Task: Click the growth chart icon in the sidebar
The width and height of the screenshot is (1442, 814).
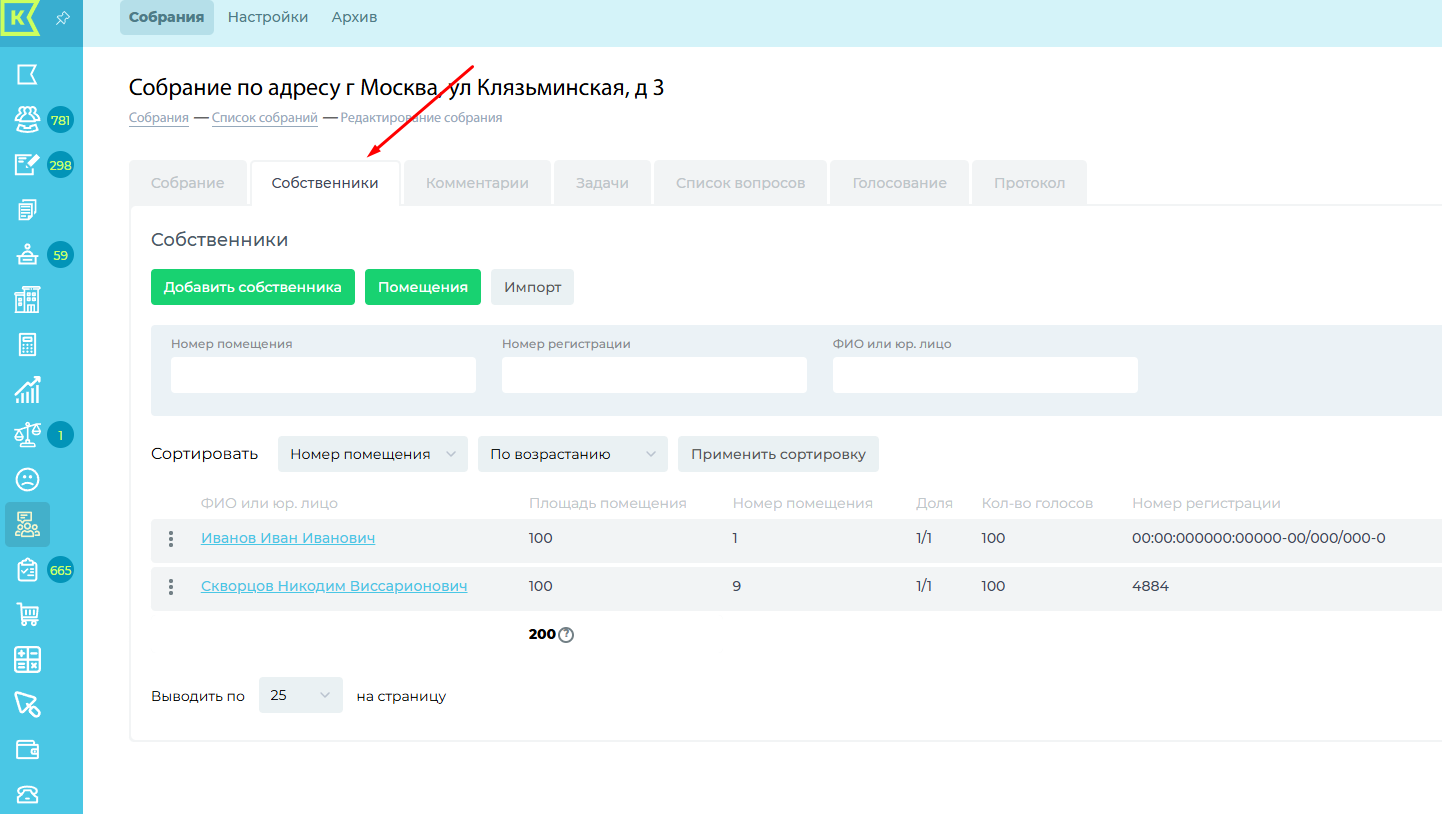Action: (27, 390)
